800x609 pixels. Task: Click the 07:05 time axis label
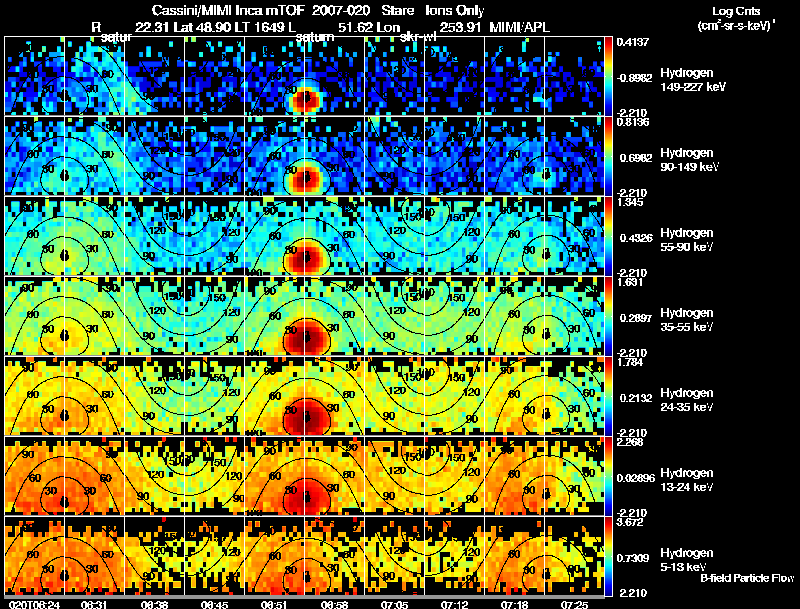pos(394,605)
